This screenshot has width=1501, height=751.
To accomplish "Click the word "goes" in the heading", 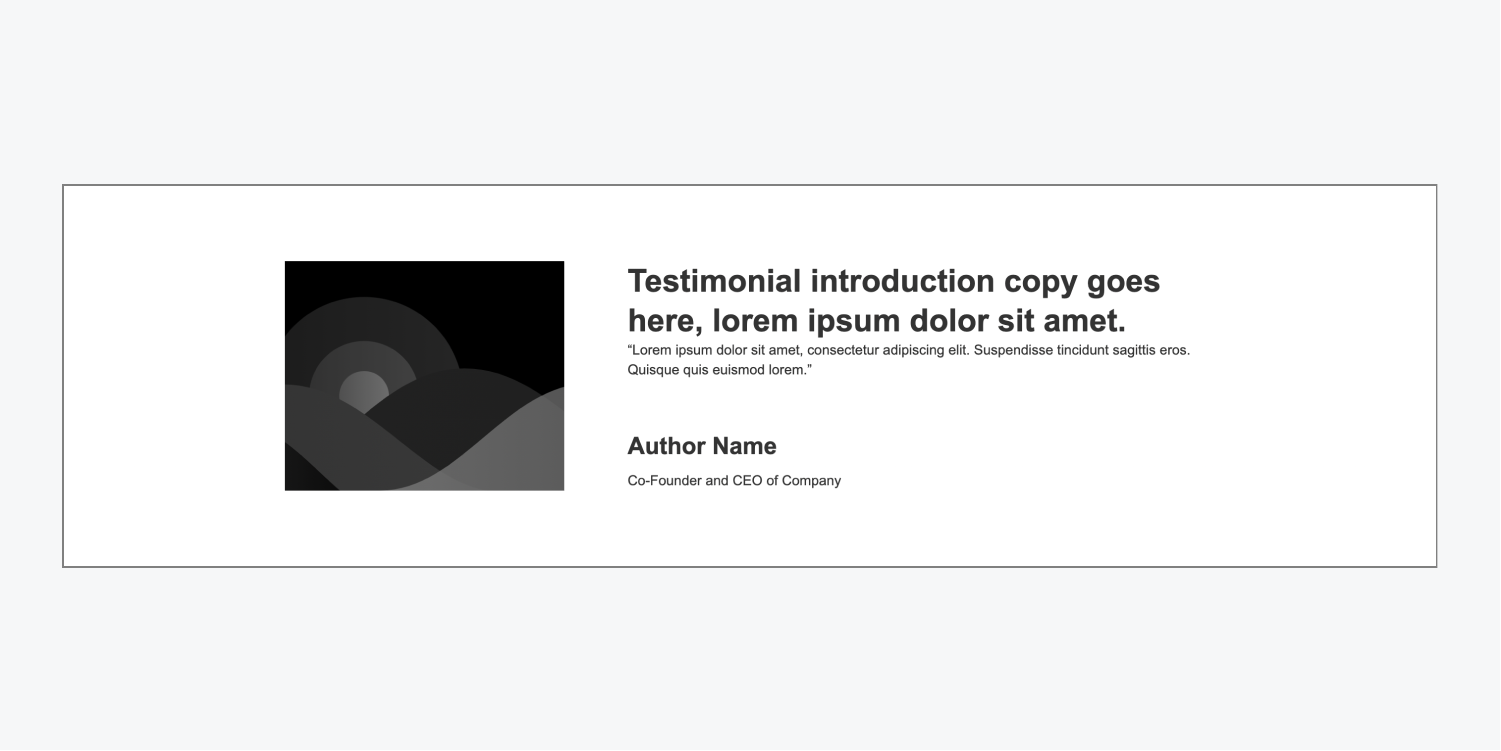I will 1122,282.
